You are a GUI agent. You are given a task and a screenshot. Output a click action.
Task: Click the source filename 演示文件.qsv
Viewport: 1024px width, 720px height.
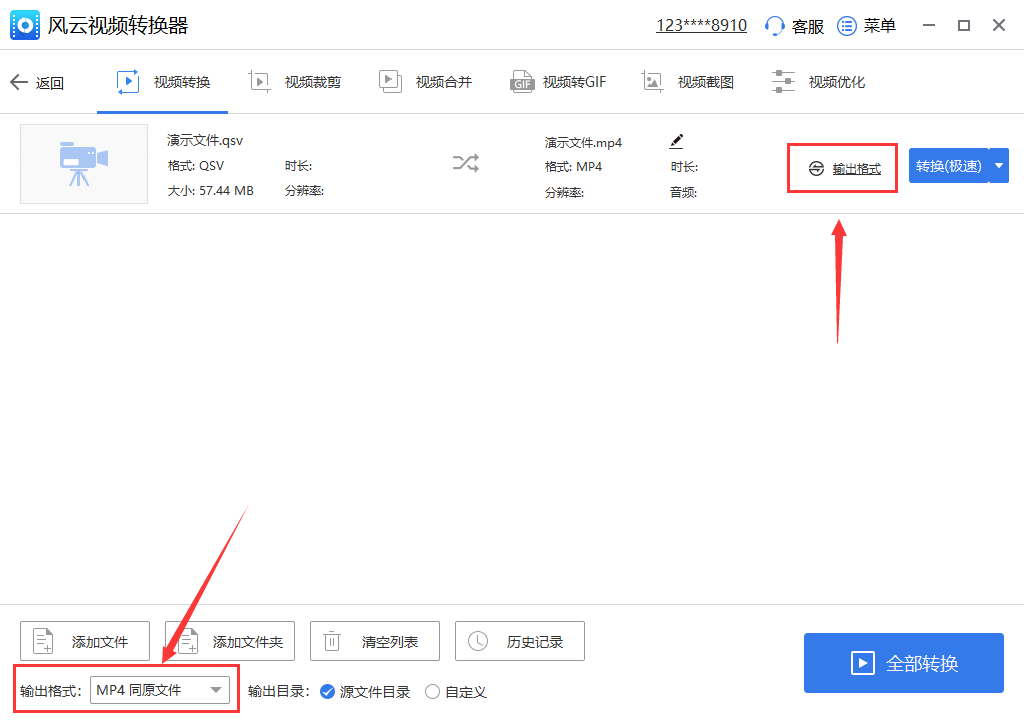pos(205,140)
